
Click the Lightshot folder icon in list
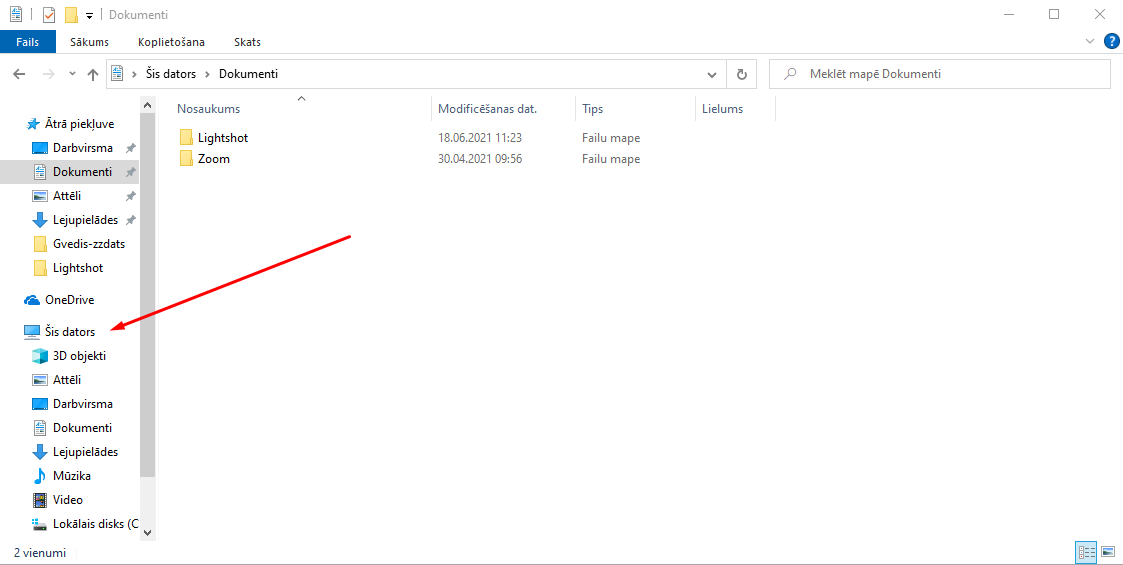click(186, 137)
